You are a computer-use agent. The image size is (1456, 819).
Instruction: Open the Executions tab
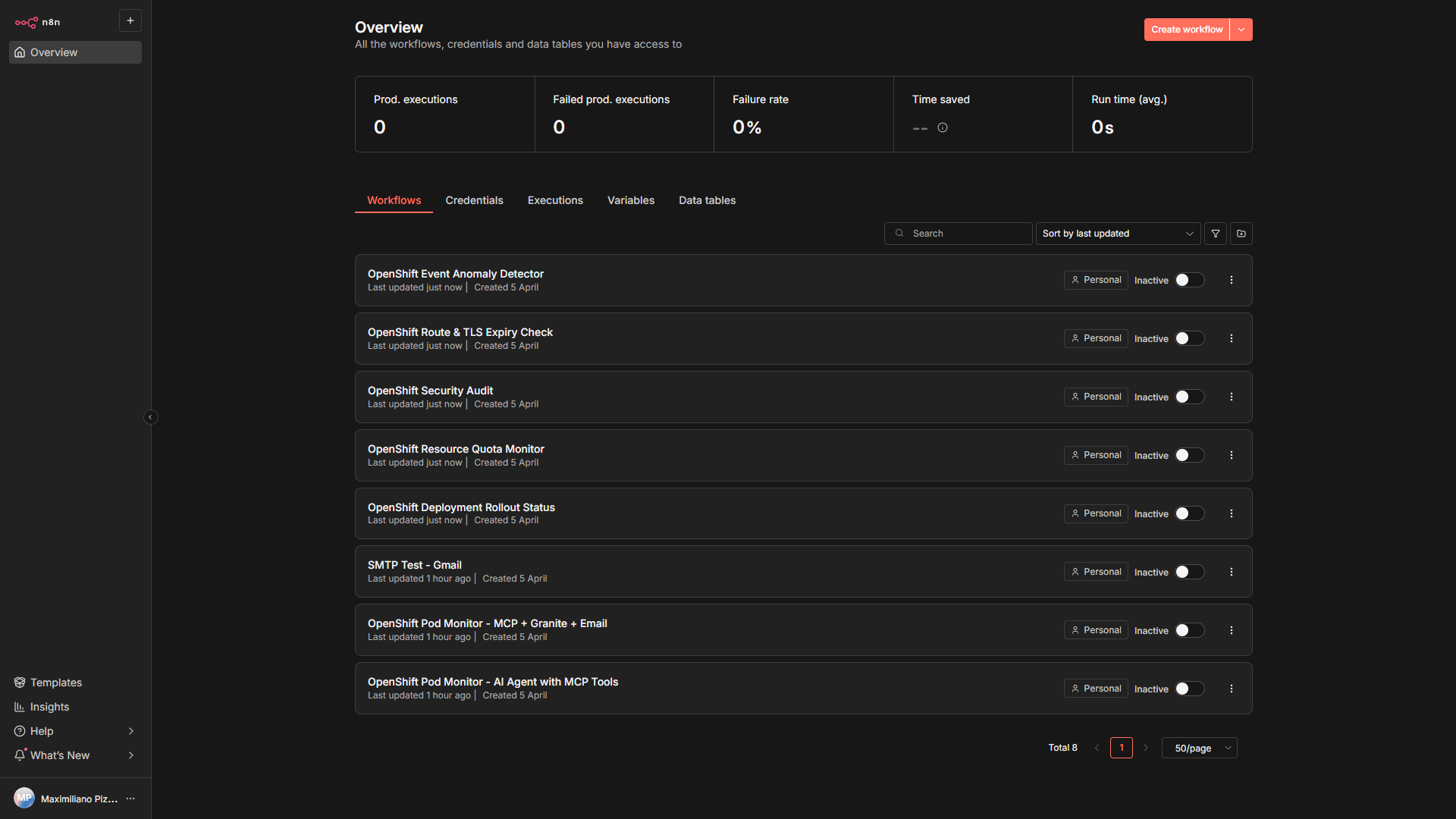[x=555, y=200]
